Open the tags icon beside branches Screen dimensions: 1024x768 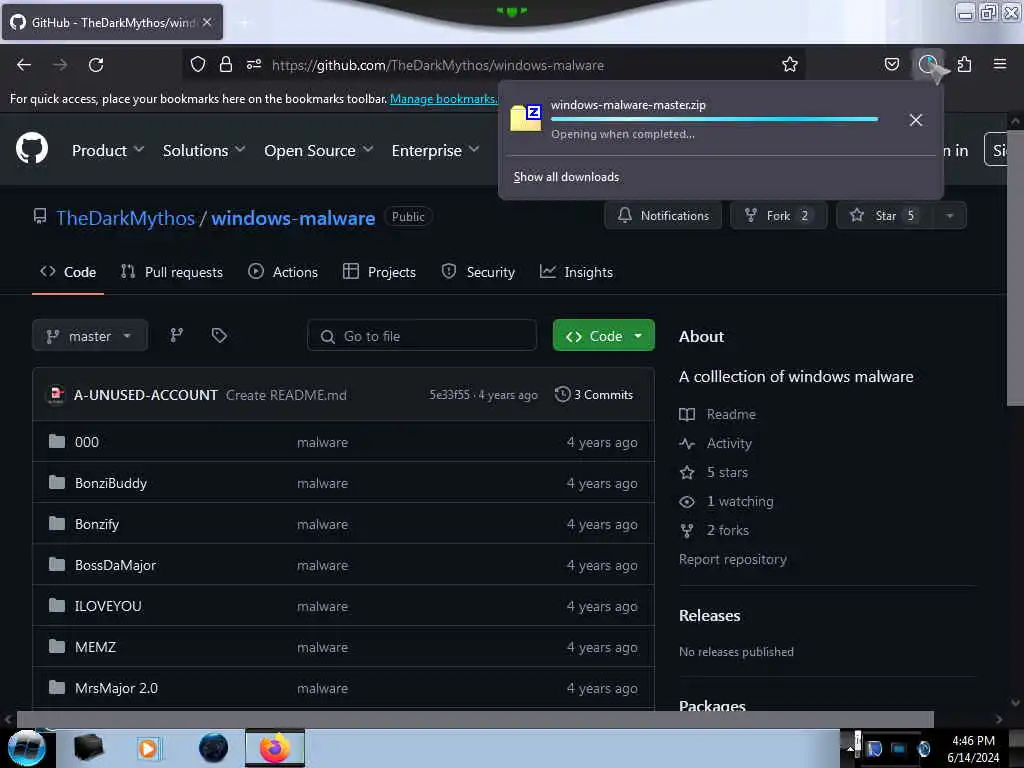click(x=219, y=336)
